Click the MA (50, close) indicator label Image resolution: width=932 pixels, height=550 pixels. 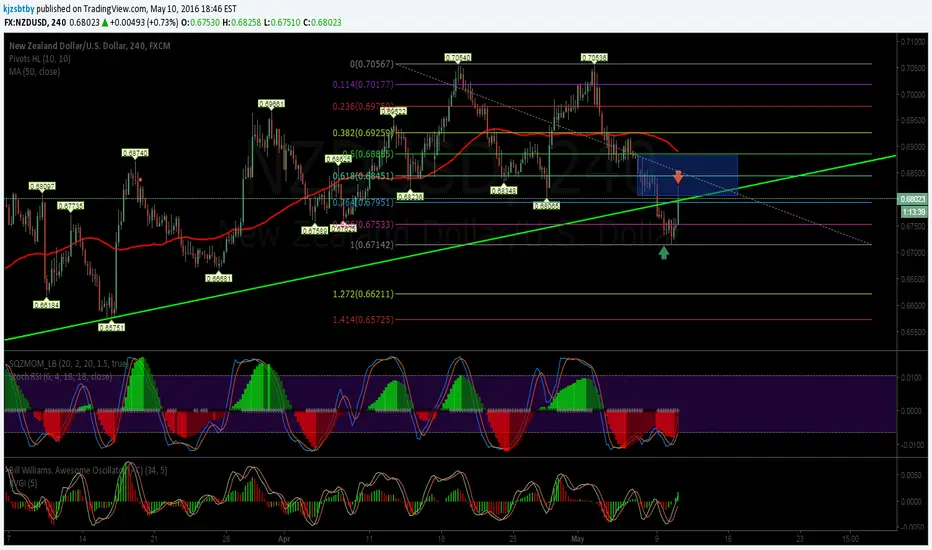point(34,72)
